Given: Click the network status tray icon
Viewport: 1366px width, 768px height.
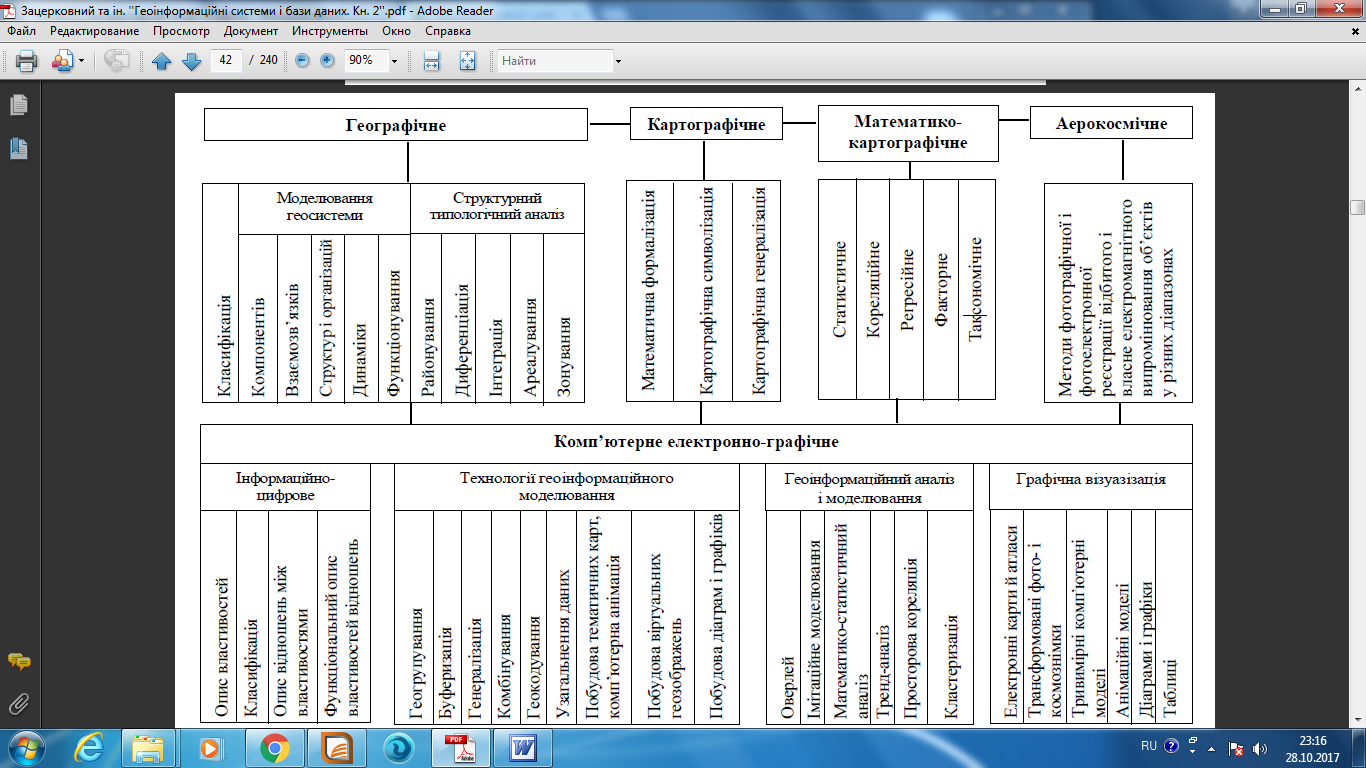Looking at the screenshot, I should point(1236,748).
